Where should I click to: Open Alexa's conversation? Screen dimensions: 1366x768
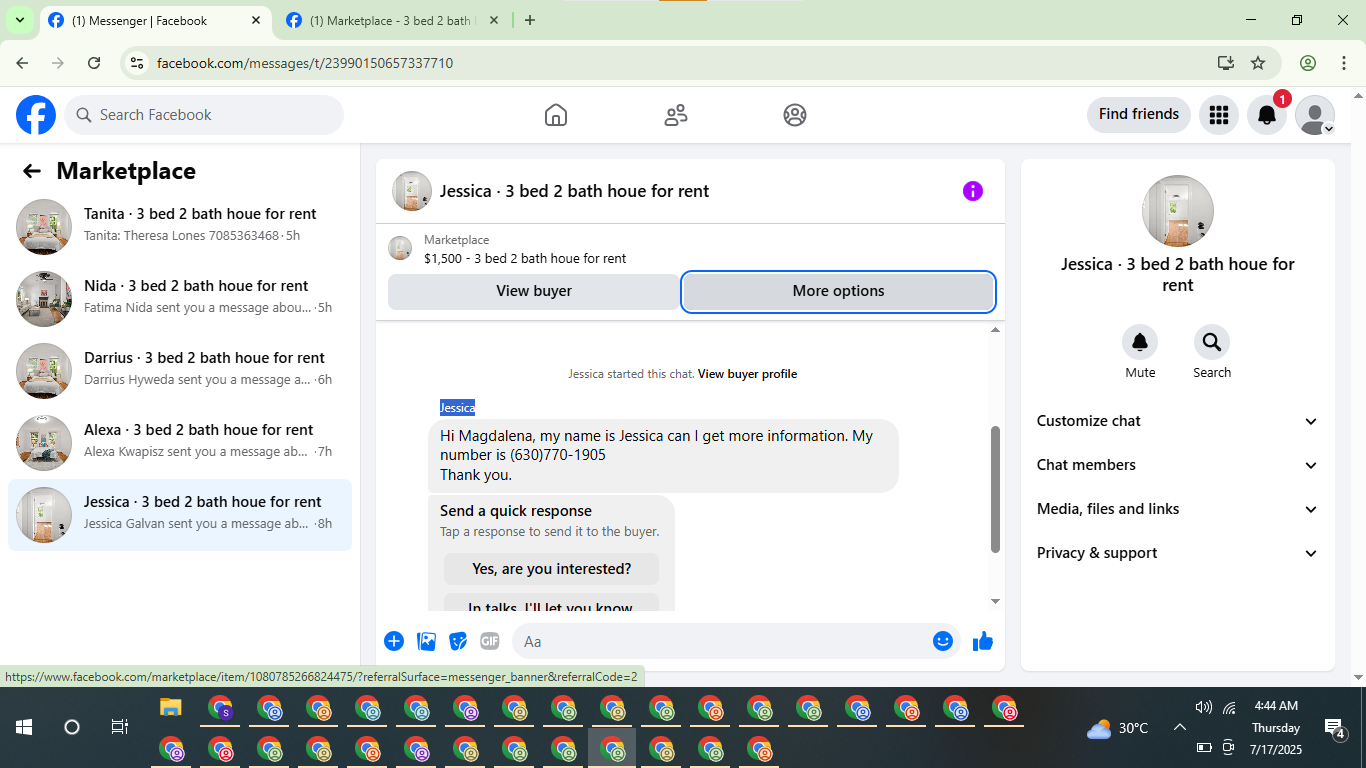tap(180, 443)
